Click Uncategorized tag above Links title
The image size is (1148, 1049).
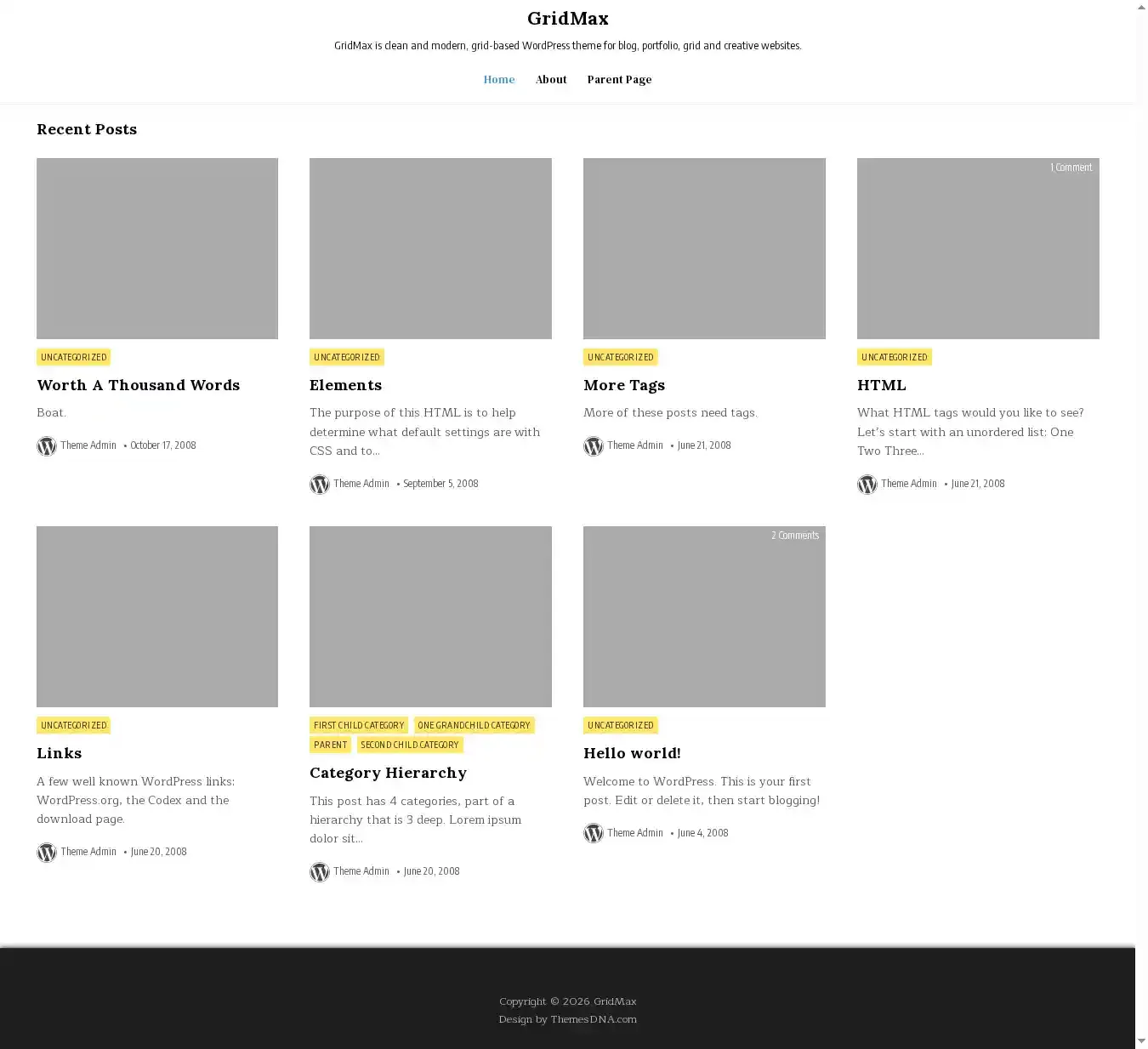[74, 725]
